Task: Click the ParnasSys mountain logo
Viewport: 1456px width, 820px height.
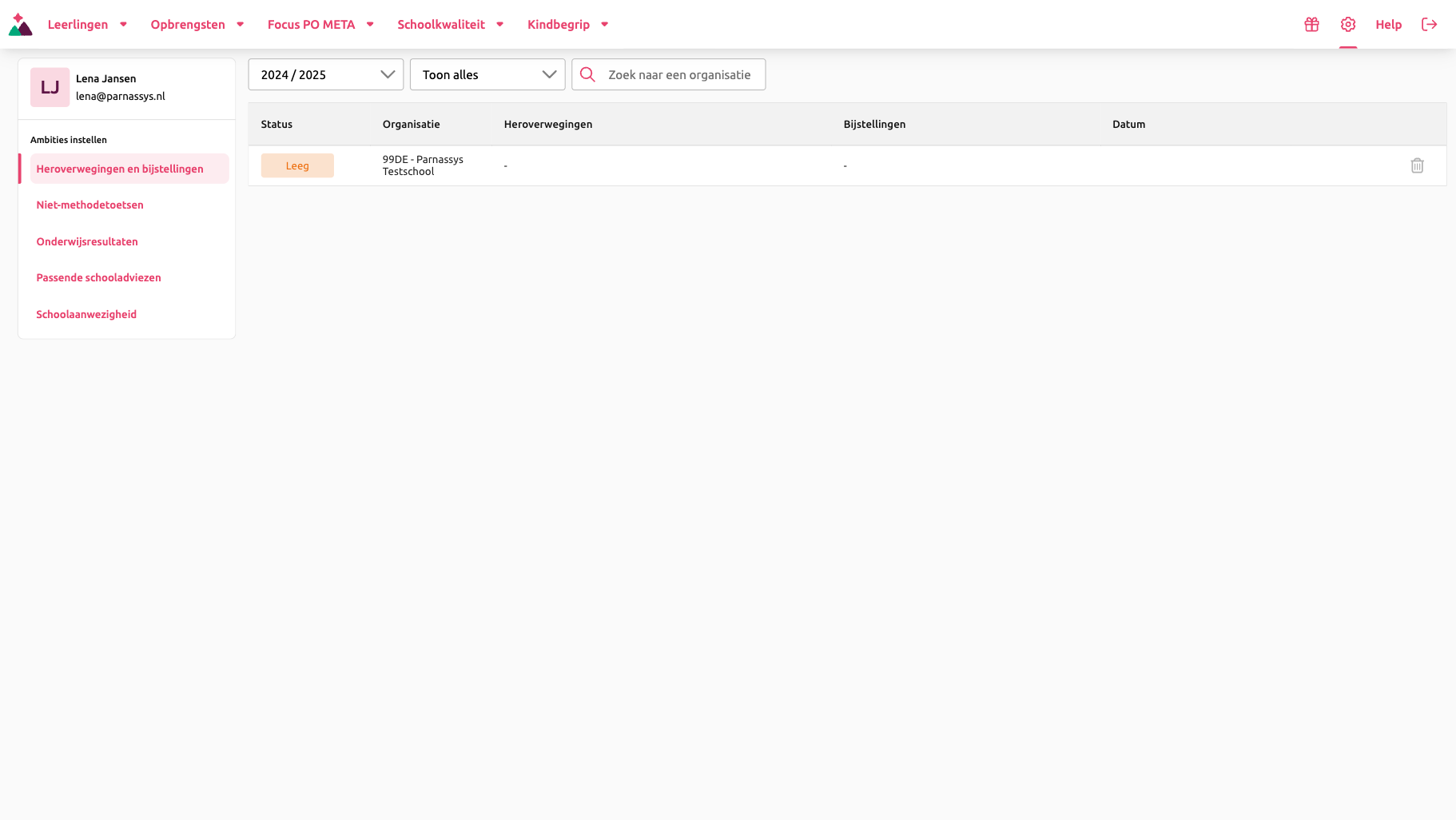Action: point(20,25)
